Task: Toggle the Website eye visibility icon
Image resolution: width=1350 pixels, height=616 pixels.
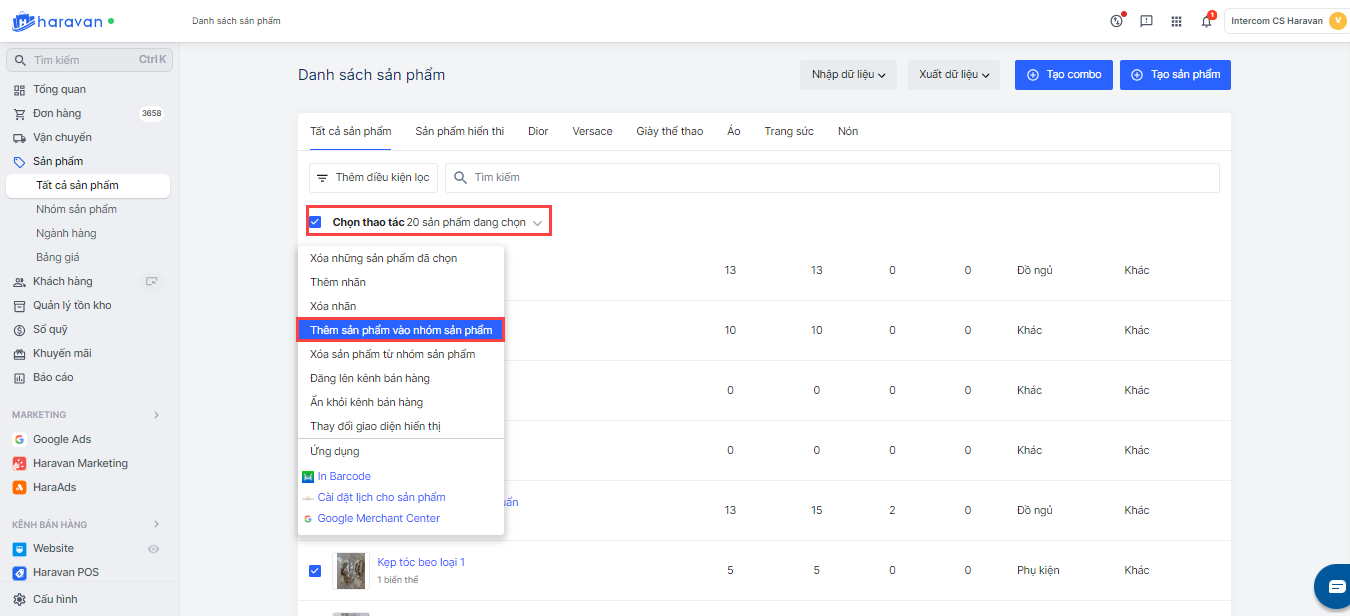Action: pos(154,549)
